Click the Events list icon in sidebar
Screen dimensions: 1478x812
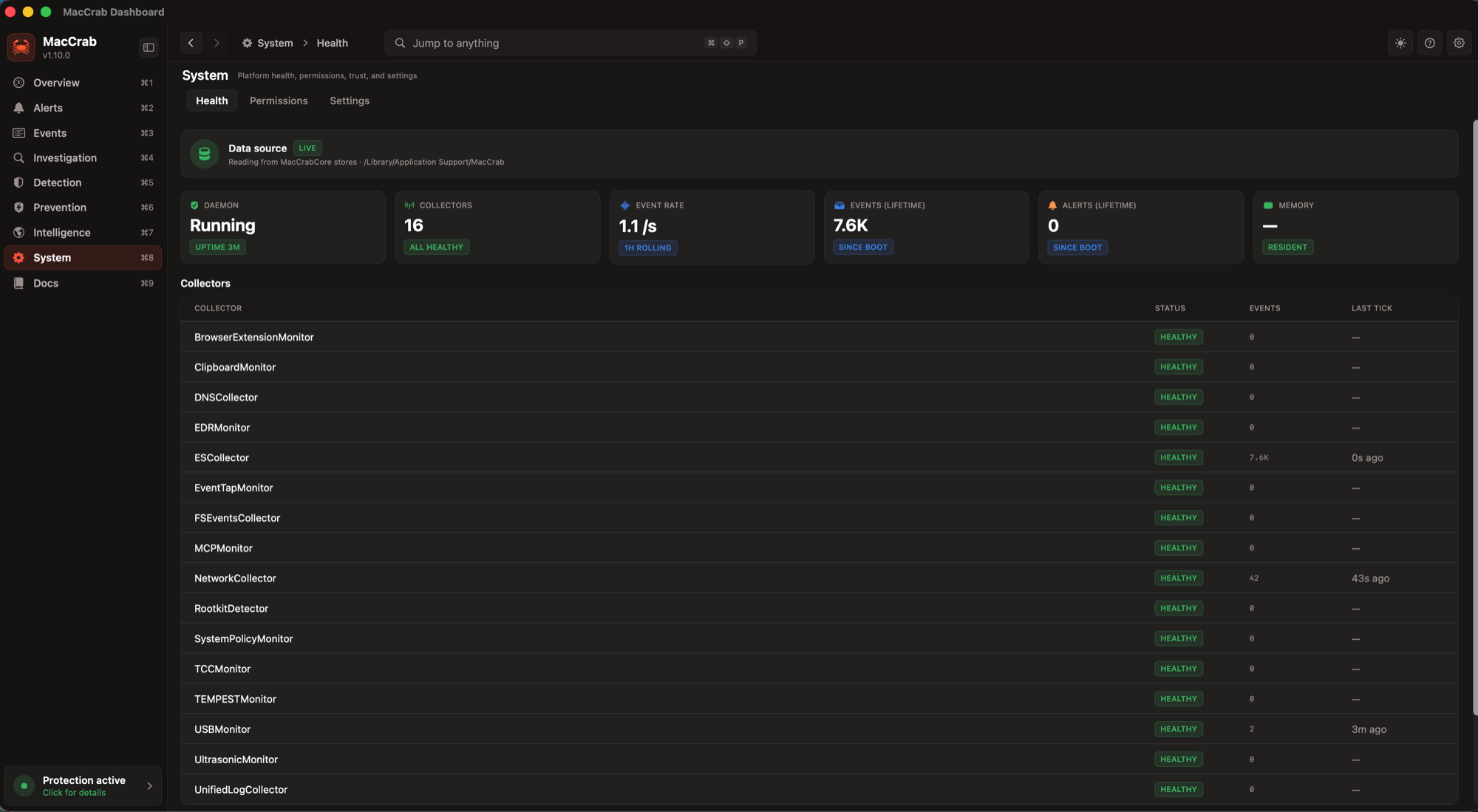(x=19, y=133)
